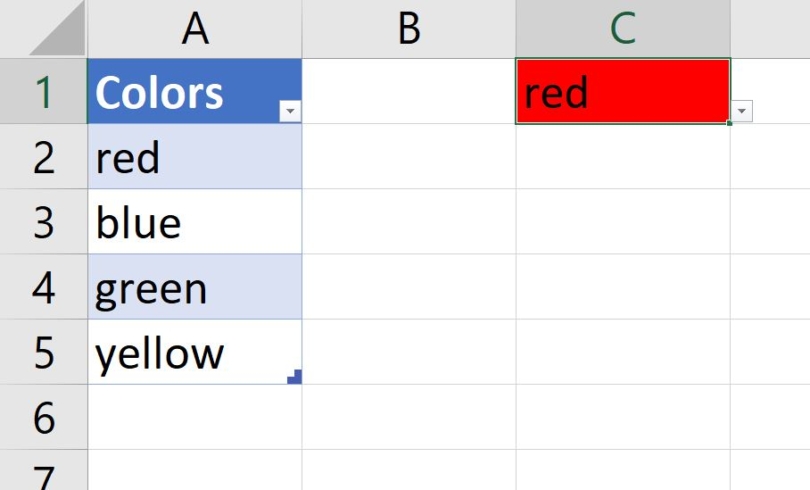Screen dimensions: 810x490
Task: Open the Colors column filter dropdown
Action: coord(290,111)
